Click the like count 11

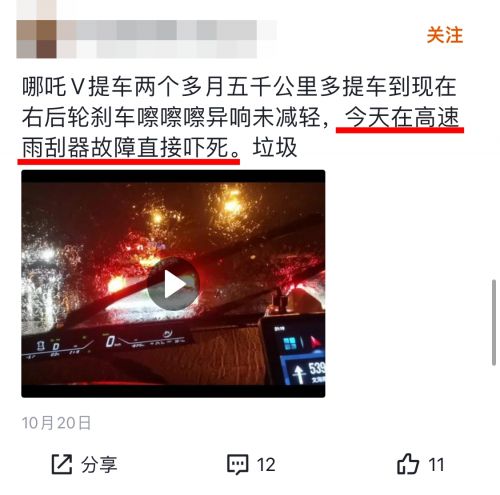tap(436, 464)
